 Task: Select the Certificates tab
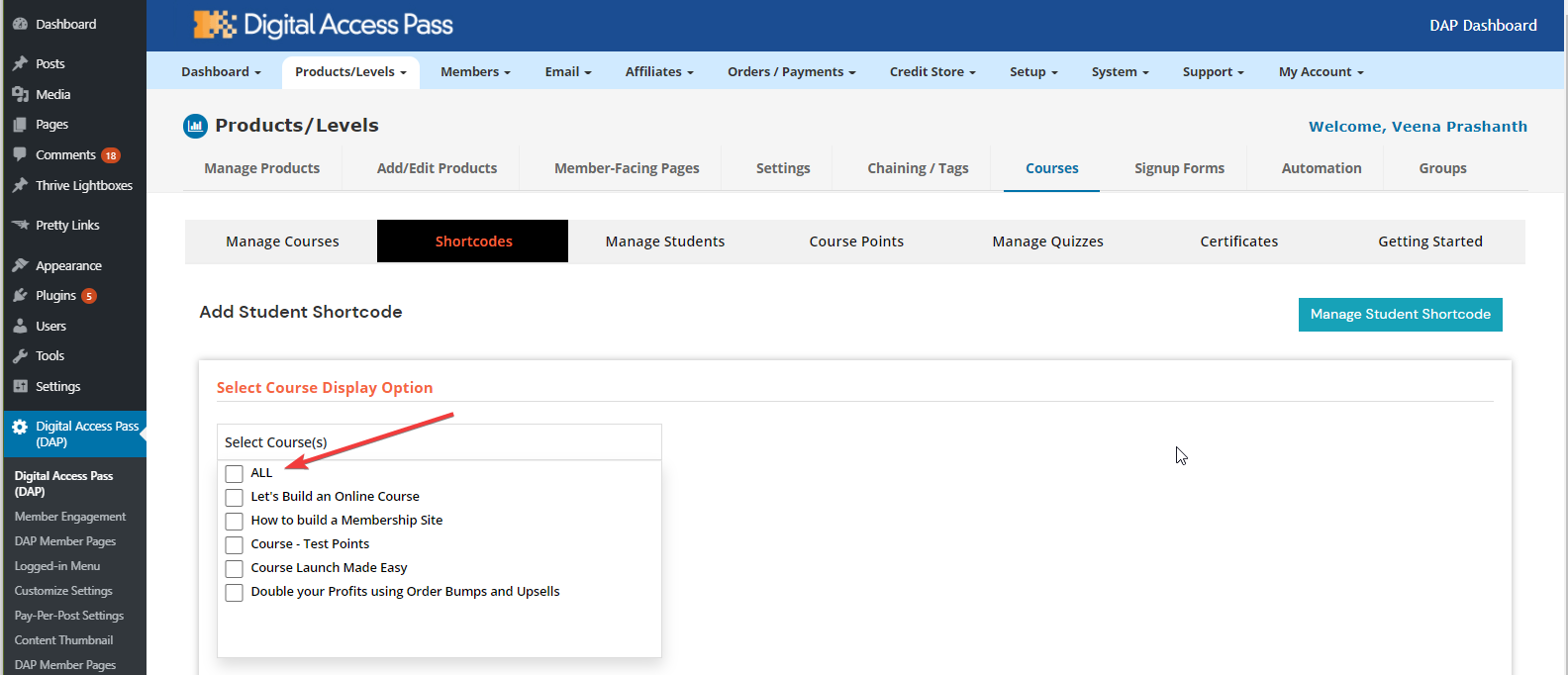coord(1238,241)
